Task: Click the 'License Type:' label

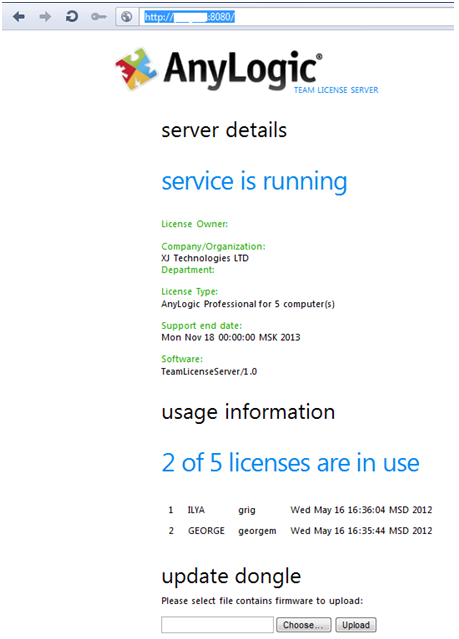Action: 190,292
